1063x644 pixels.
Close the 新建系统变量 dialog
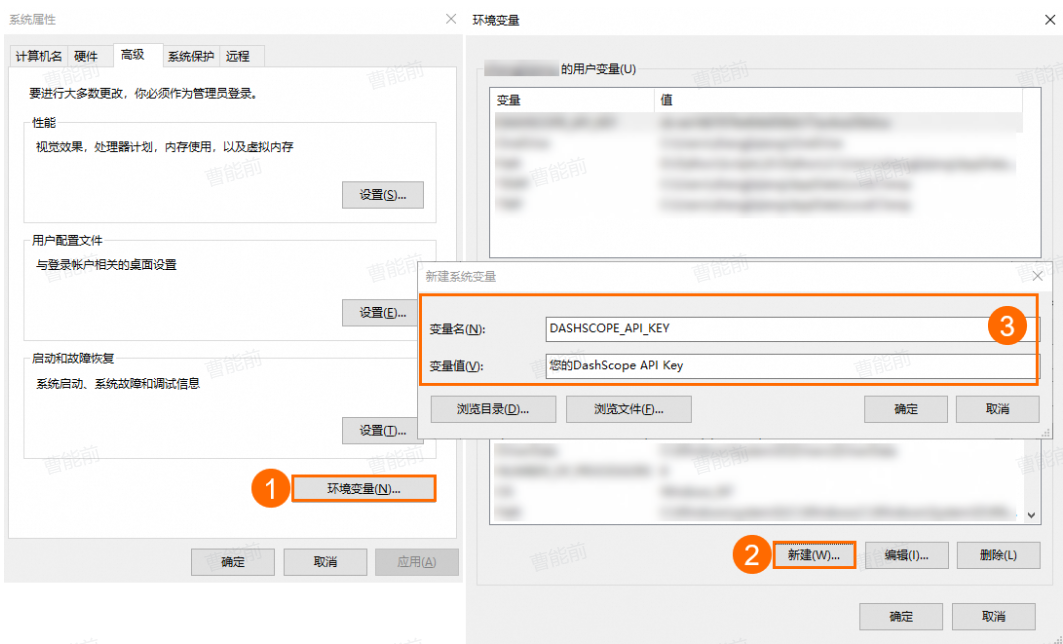[1037, 276]
